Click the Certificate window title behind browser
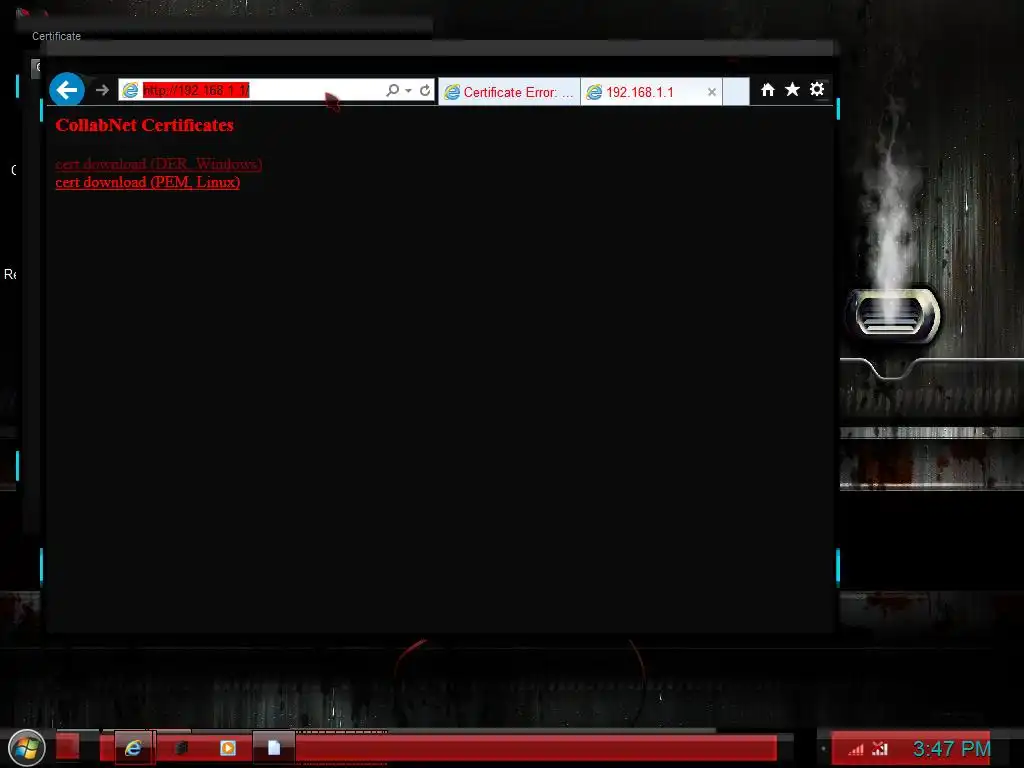This screenshot has width=1024, height=768. pos(56,36)
